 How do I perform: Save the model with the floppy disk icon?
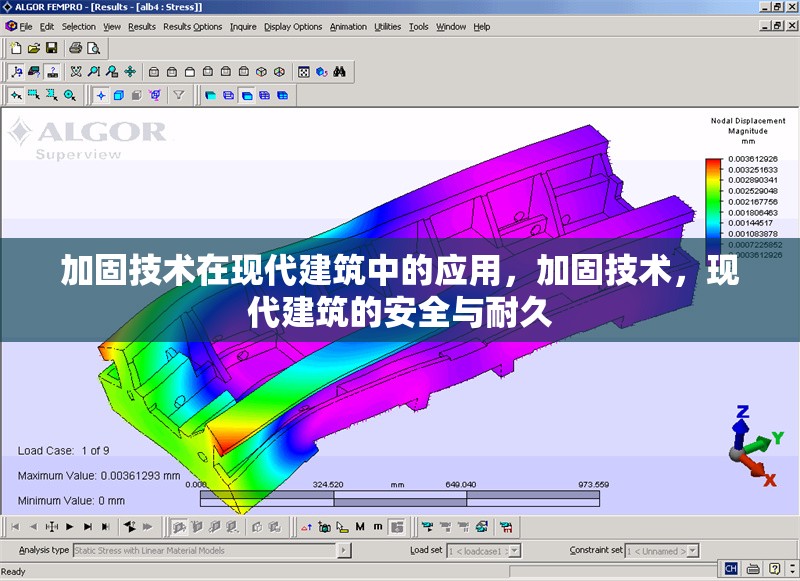[x=52, y=48]
